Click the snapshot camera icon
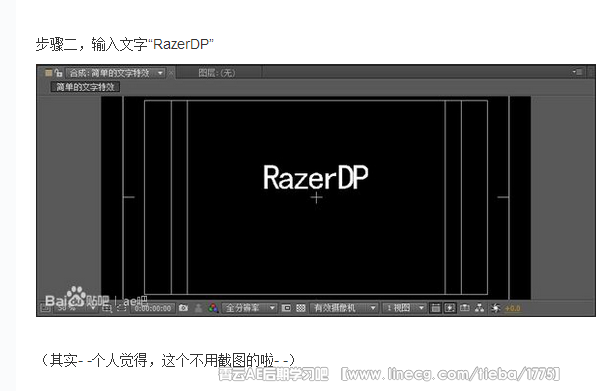The height and width of the screenshot is (391, 602). (184, 308)
